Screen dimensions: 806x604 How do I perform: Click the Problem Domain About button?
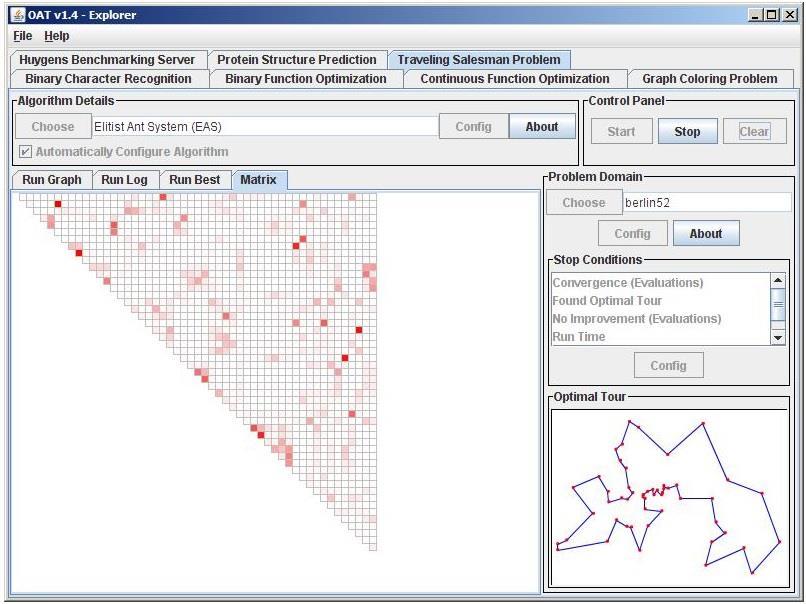tap(706, 233)
